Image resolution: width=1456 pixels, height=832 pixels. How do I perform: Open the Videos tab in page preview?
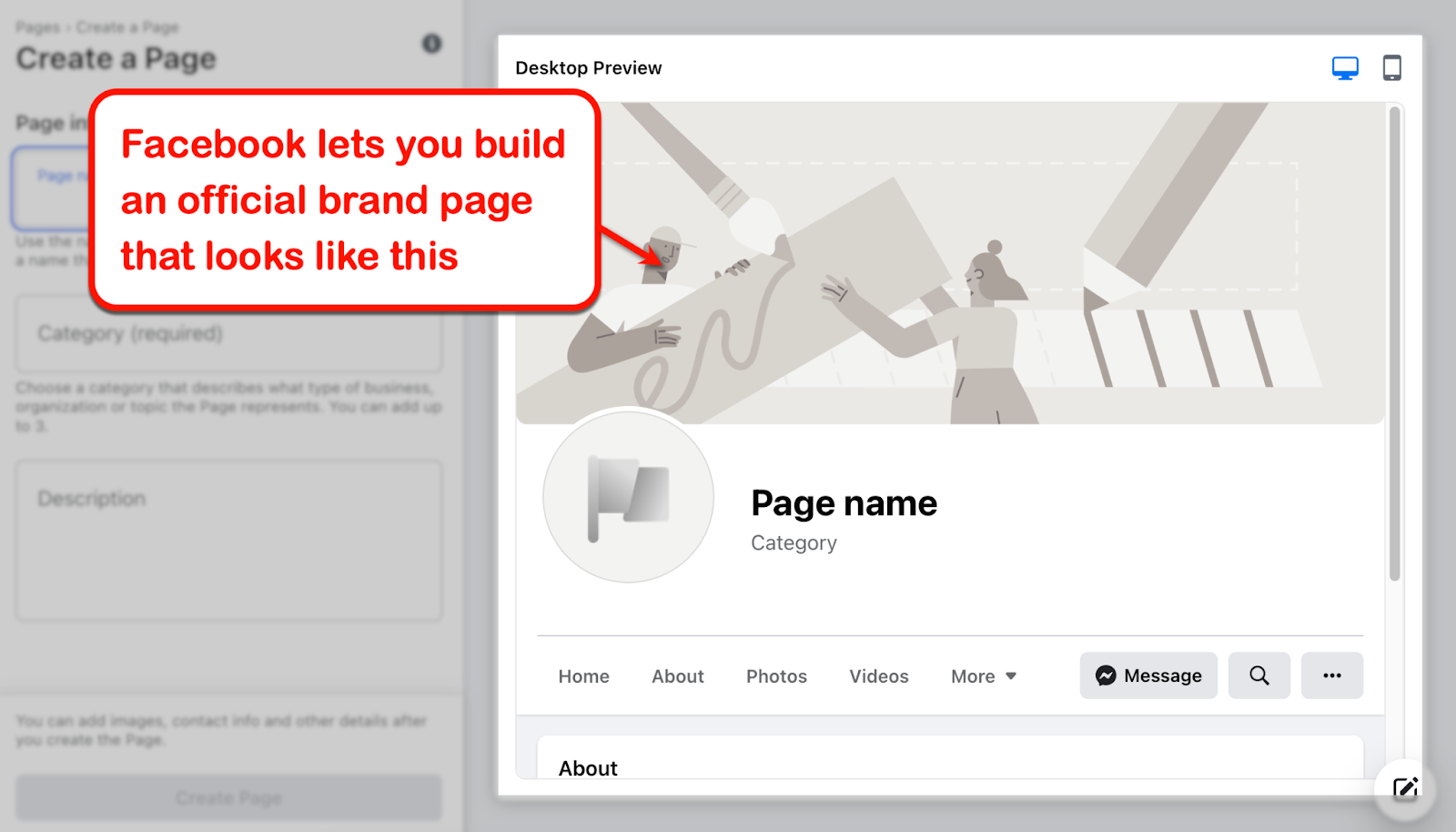point(879,676)
